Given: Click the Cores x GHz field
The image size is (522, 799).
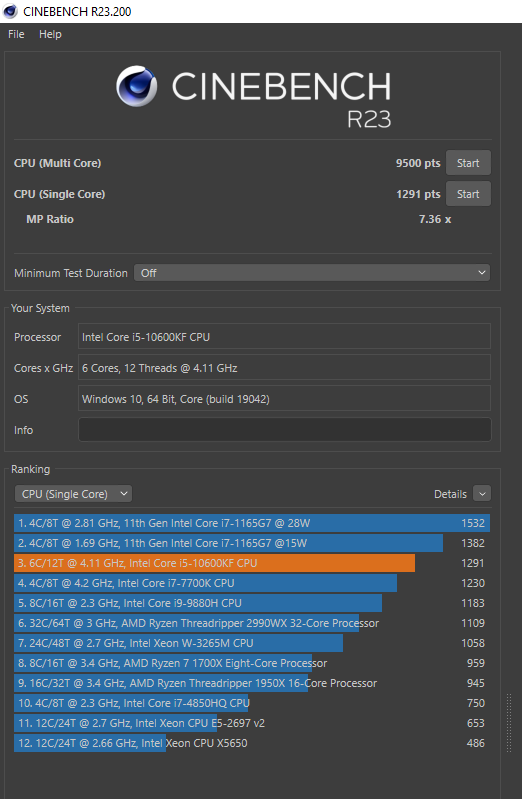Looking at the screenshot, I should pyautogui.click(x=284, y=368).
